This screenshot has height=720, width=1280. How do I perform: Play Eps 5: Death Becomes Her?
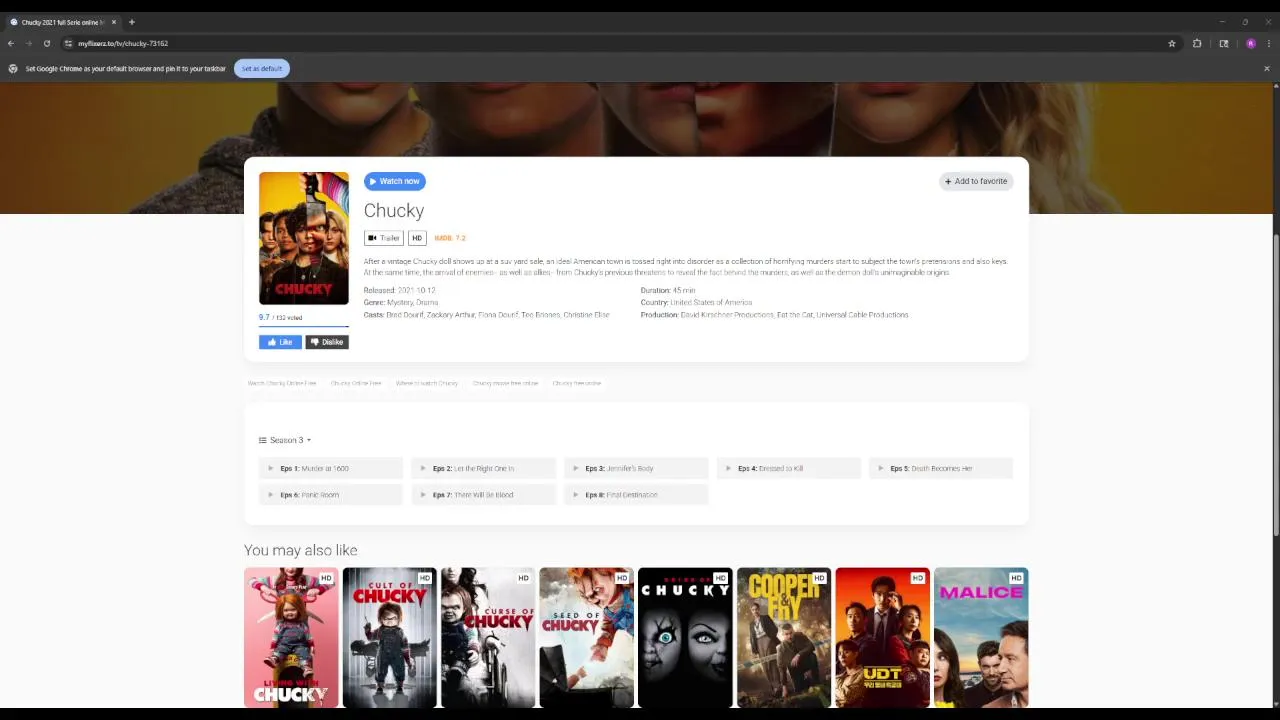pyautogui.click(x=941, y=468)
